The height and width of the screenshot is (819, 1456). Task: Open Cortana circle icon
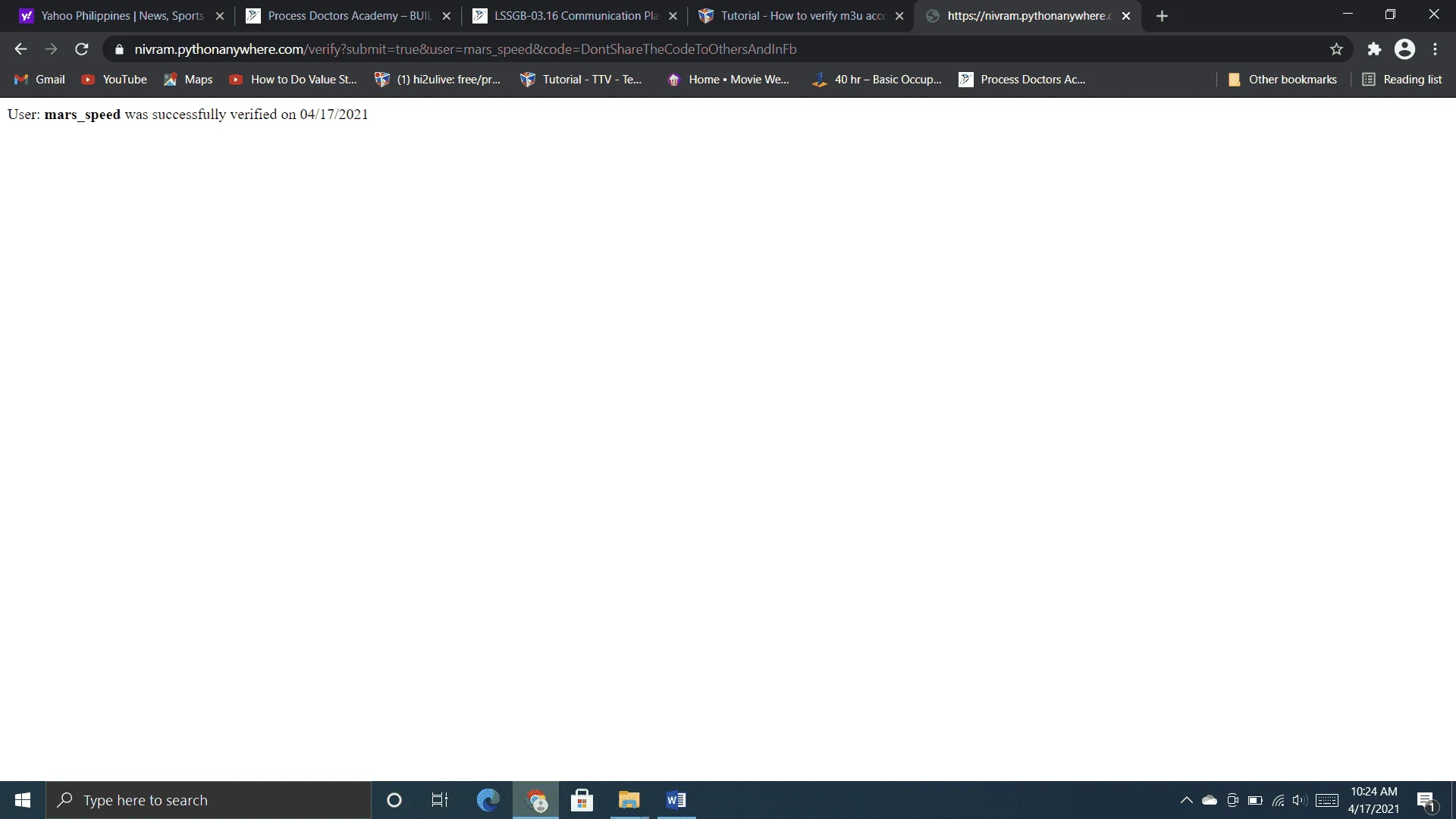[x=394, y=800]
